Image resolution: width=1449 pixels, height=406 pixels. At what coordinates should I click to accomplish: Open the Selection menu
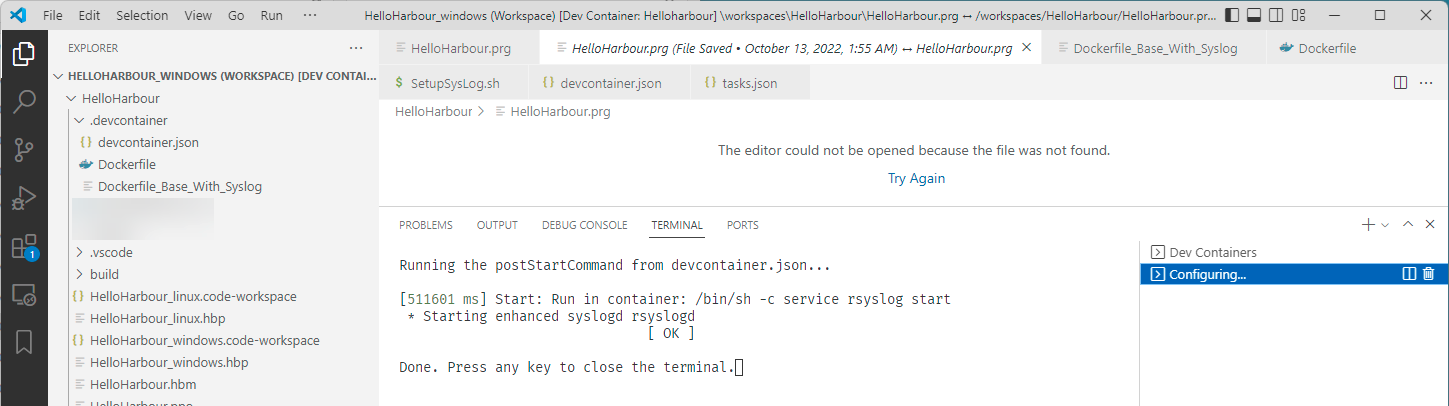click(x=142, y=16)
